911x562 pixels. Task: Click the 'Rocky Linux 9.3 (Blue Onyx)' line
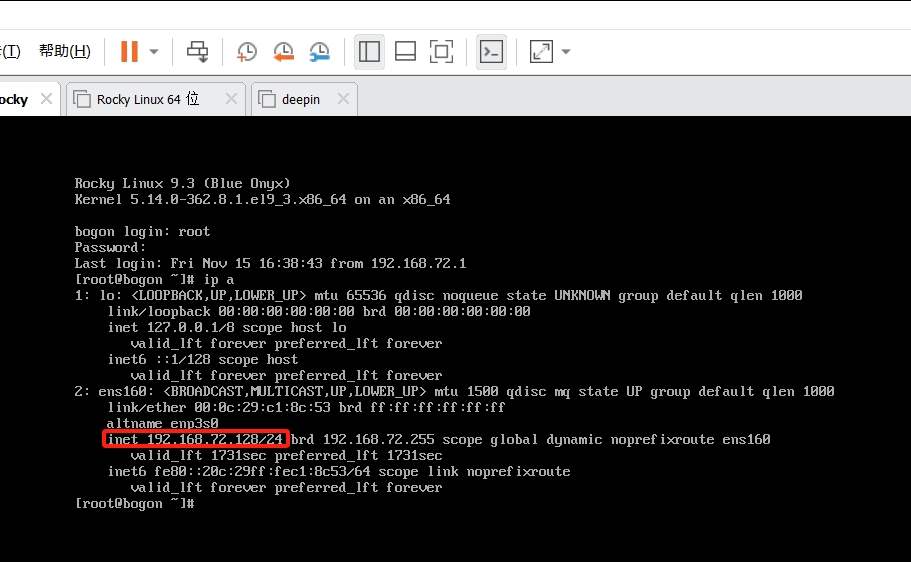point(182,184)
